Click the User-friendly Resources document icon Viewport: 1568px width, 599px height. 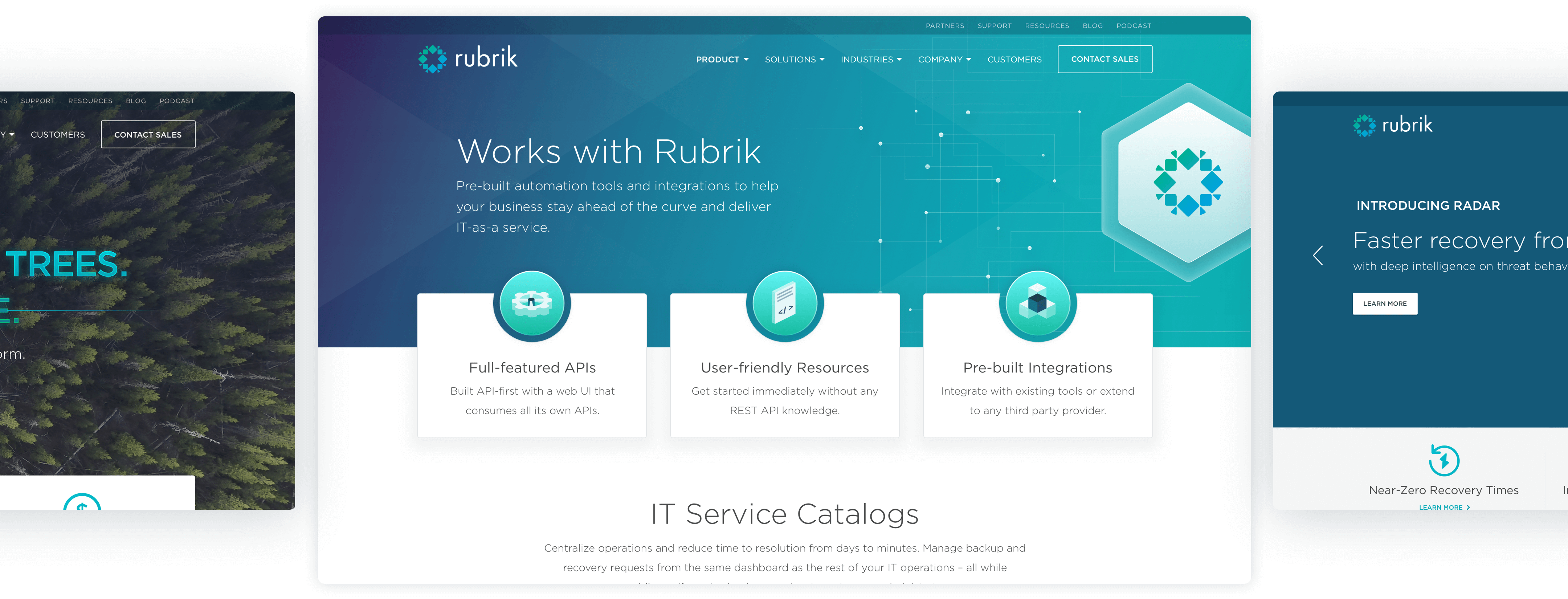785,302
